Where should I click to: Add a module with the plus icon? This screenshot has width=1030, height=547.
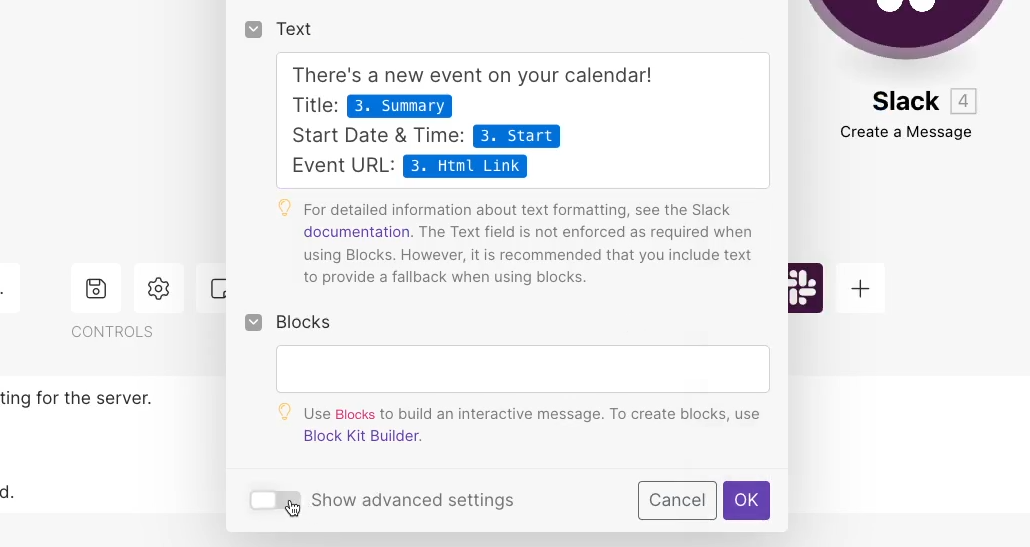(x=860, y=288)
